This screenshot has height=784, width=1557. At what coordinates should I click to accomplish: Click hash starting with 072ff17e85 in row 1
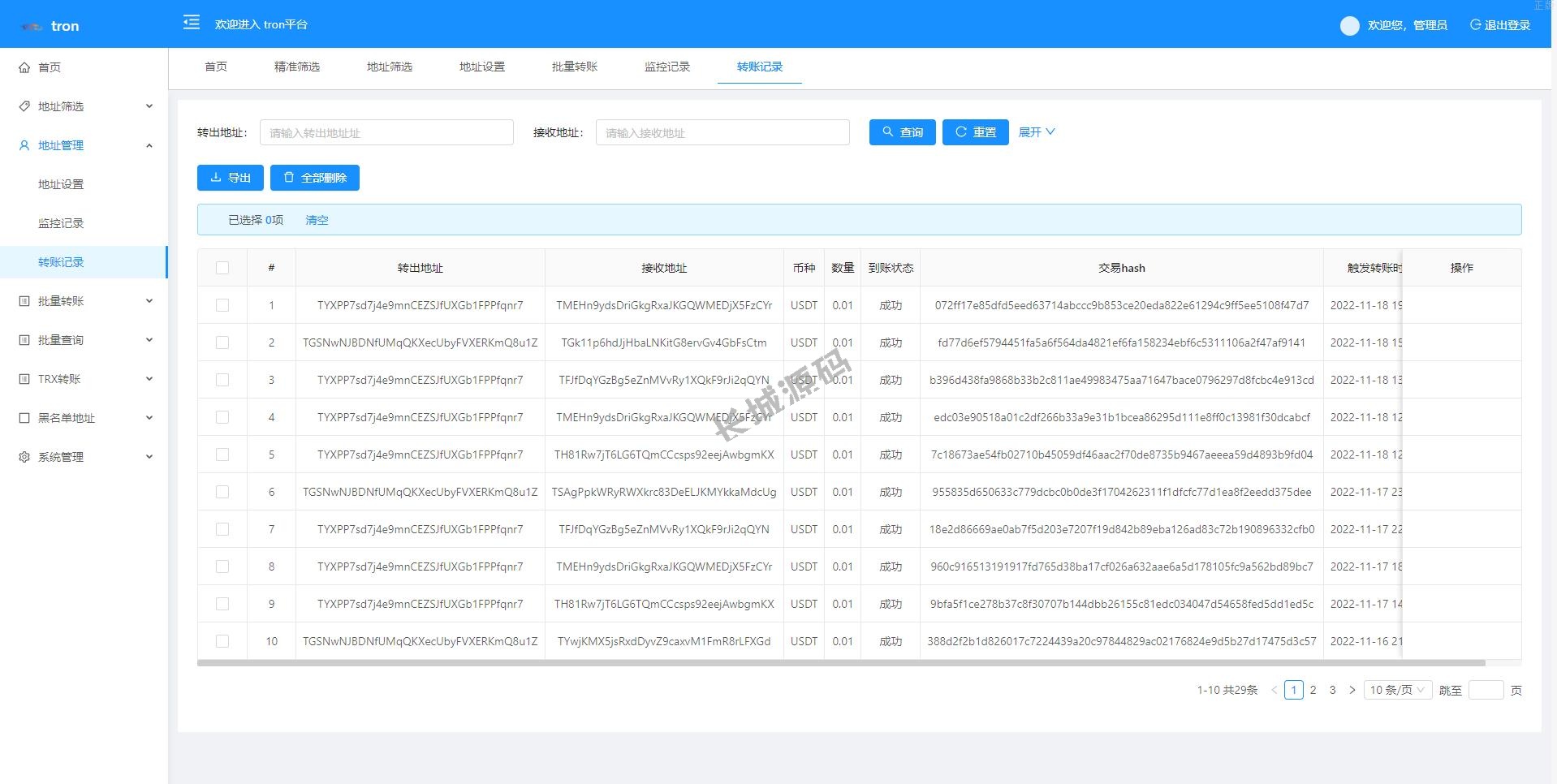1122,305
